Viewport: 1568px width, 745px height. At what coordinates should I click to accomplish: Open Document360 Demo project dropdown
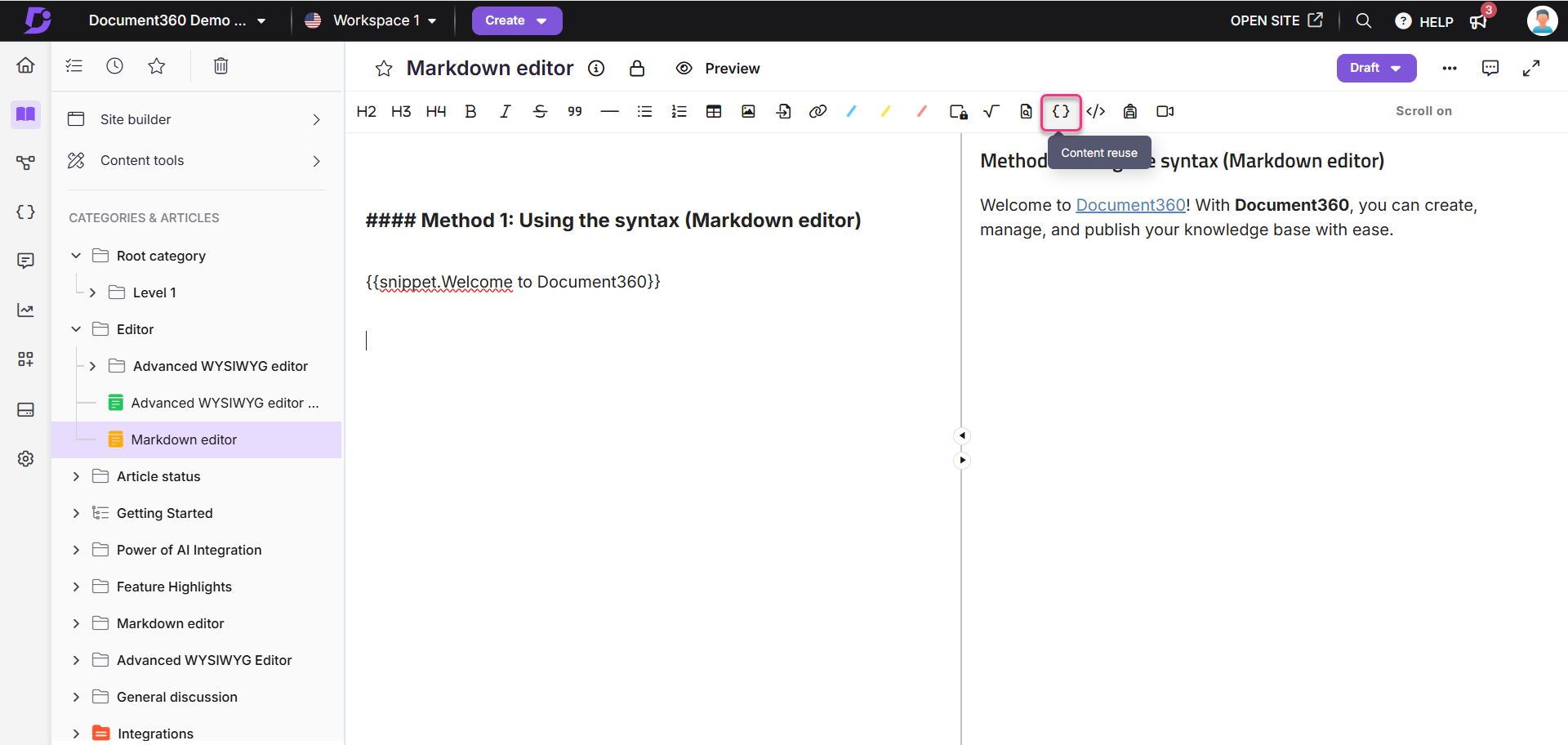click(x=176, y=20)
